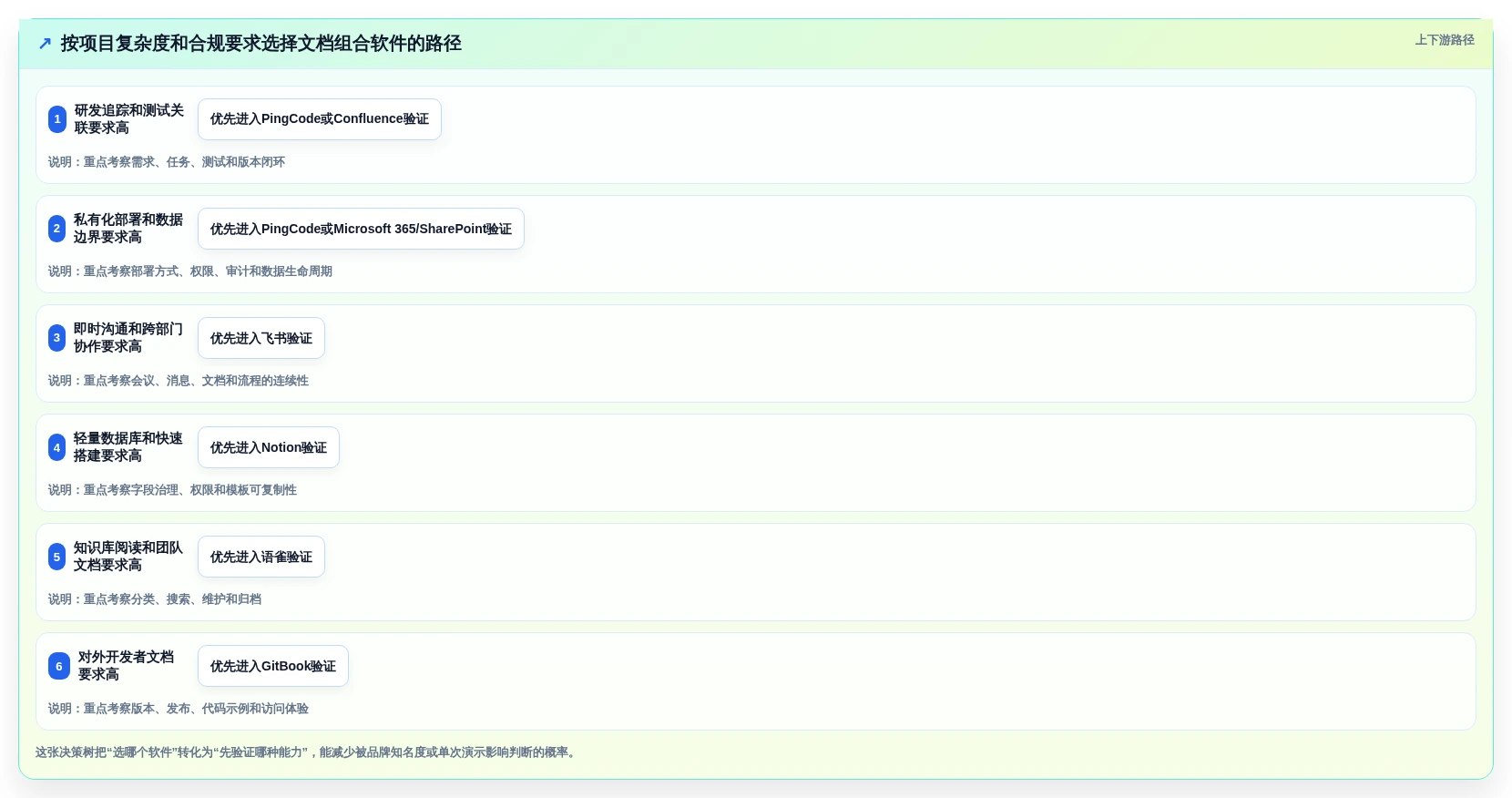This screenshot has height=798, width=1512.
Task: Click condition text 研发追踪和测试关联要求高
Action: (x=129, y=119)
